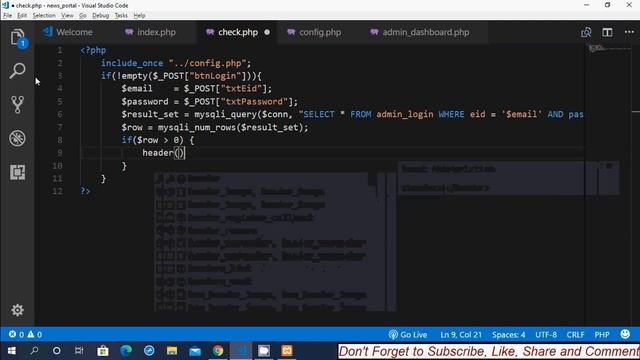Image resolution: width=640 pixels, height=360 pixels.
Task: Click the feedback smiley icon
Action: [625, 334]
